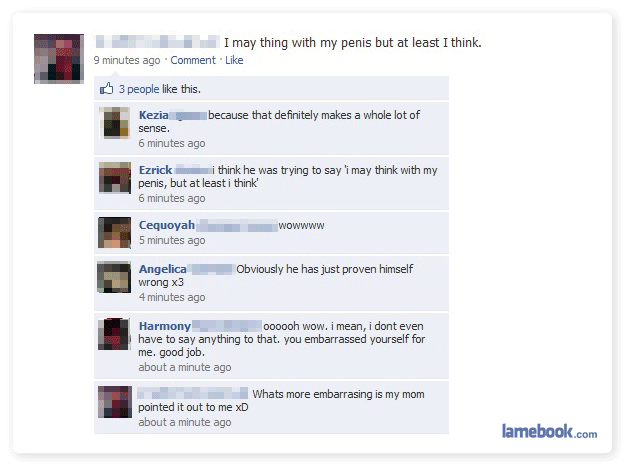
Task: Click the Like link under the post
Action: (x=234, y=60)
